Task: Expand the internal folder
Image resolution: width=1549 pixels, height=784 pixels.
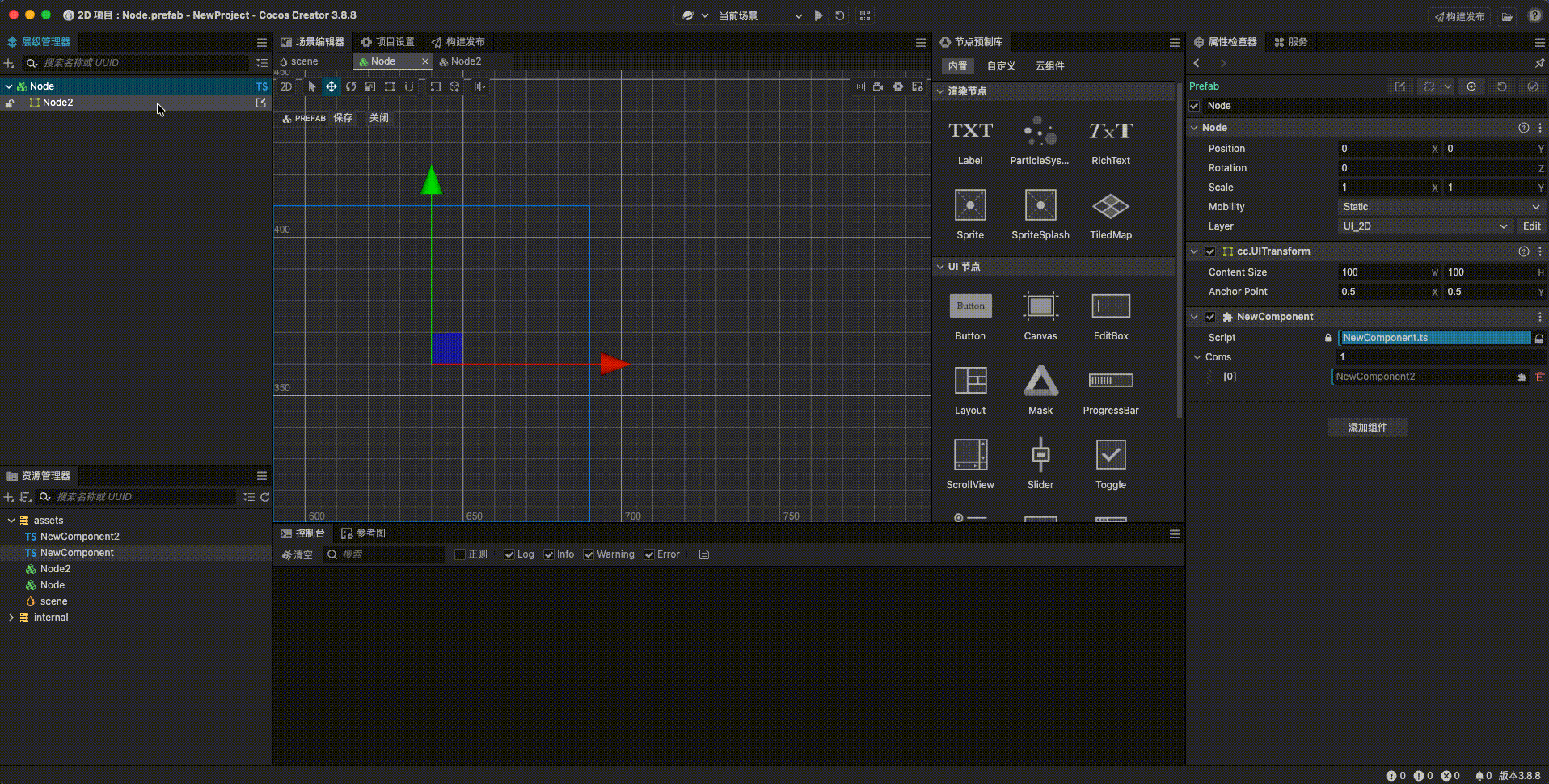Action: pyautogui.click(x=11, y=618)
